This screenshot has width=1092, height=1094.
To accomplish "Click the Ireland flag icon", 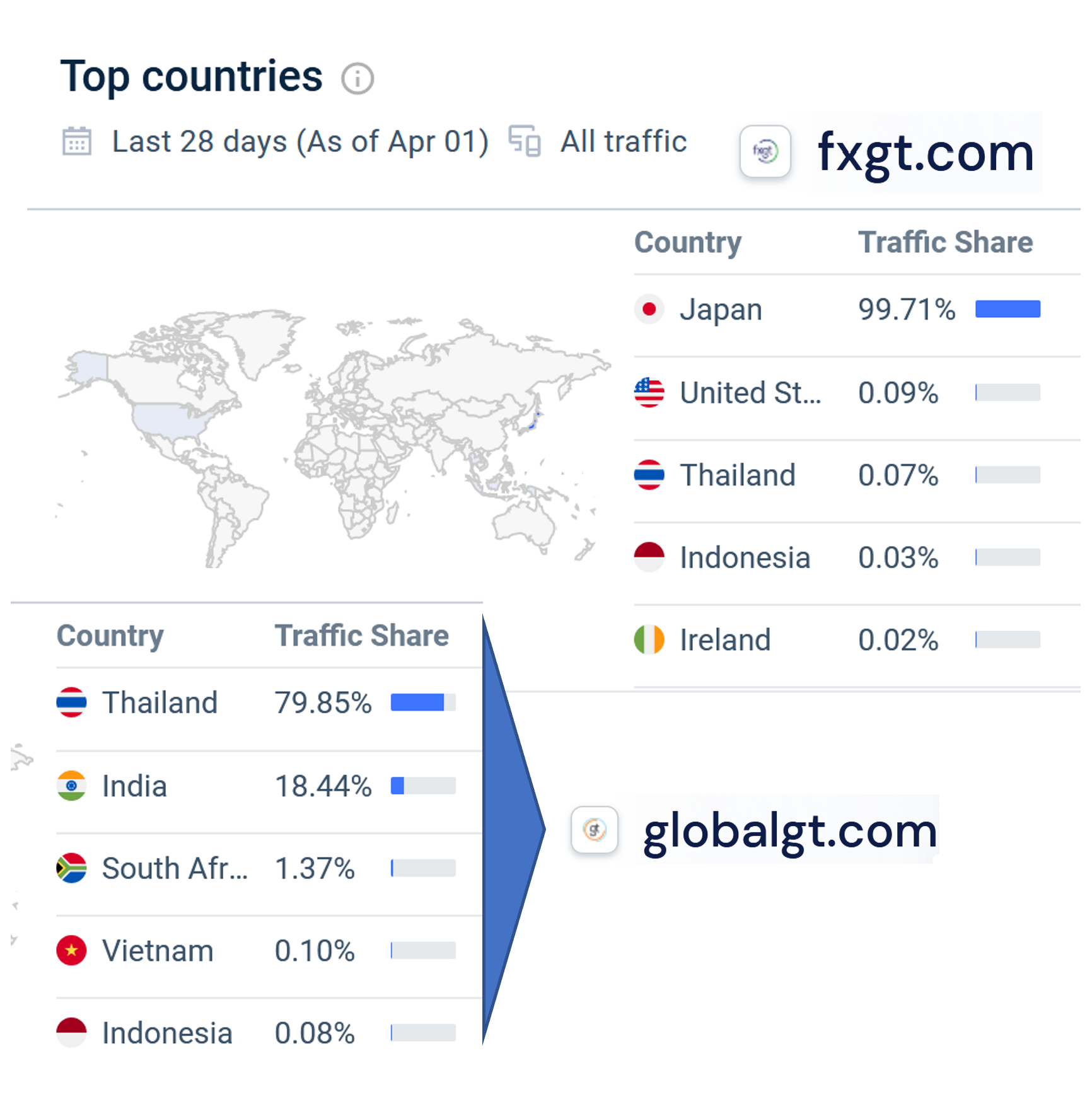I will [649, 639].
